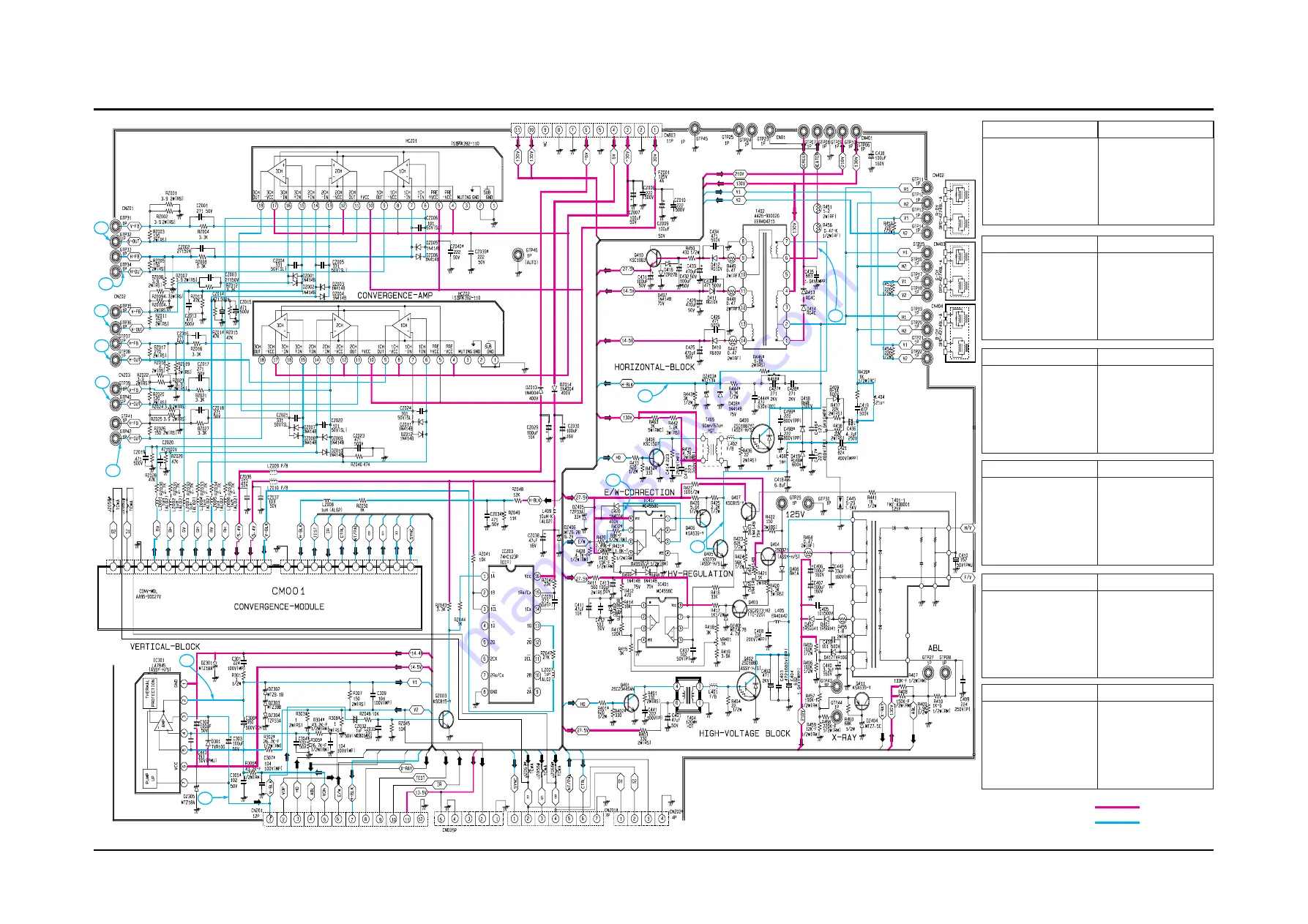Click transistor Q401 symbol
1308x924 pixels.
point(631,703)
